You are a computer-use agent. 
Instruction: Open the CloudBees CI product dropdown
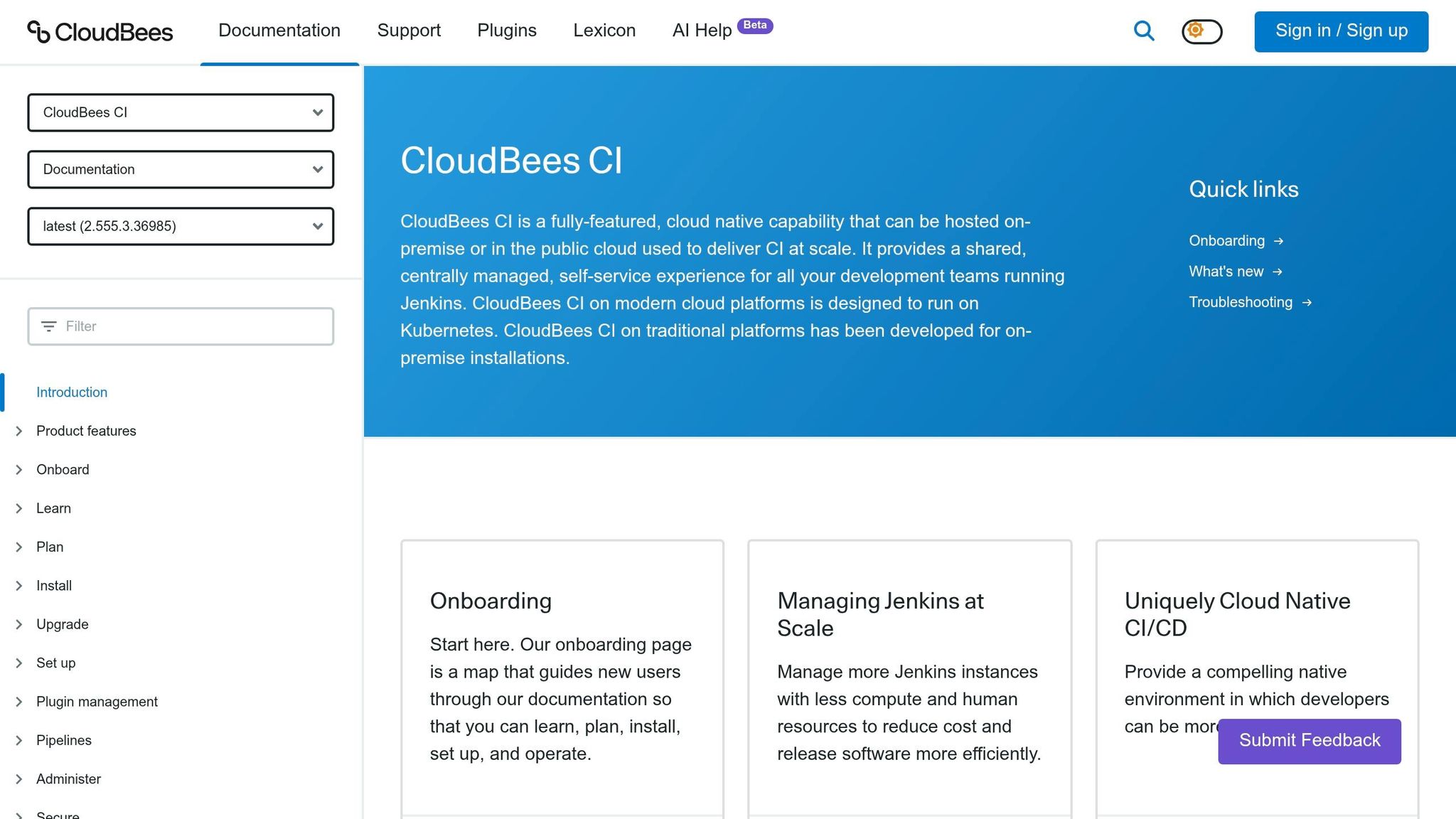coord(181,112)
